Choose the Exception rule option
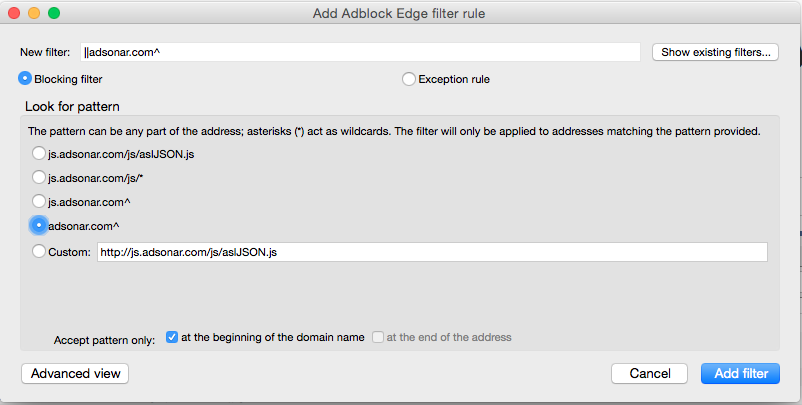 pyautogui.click(x=409, y=79)
